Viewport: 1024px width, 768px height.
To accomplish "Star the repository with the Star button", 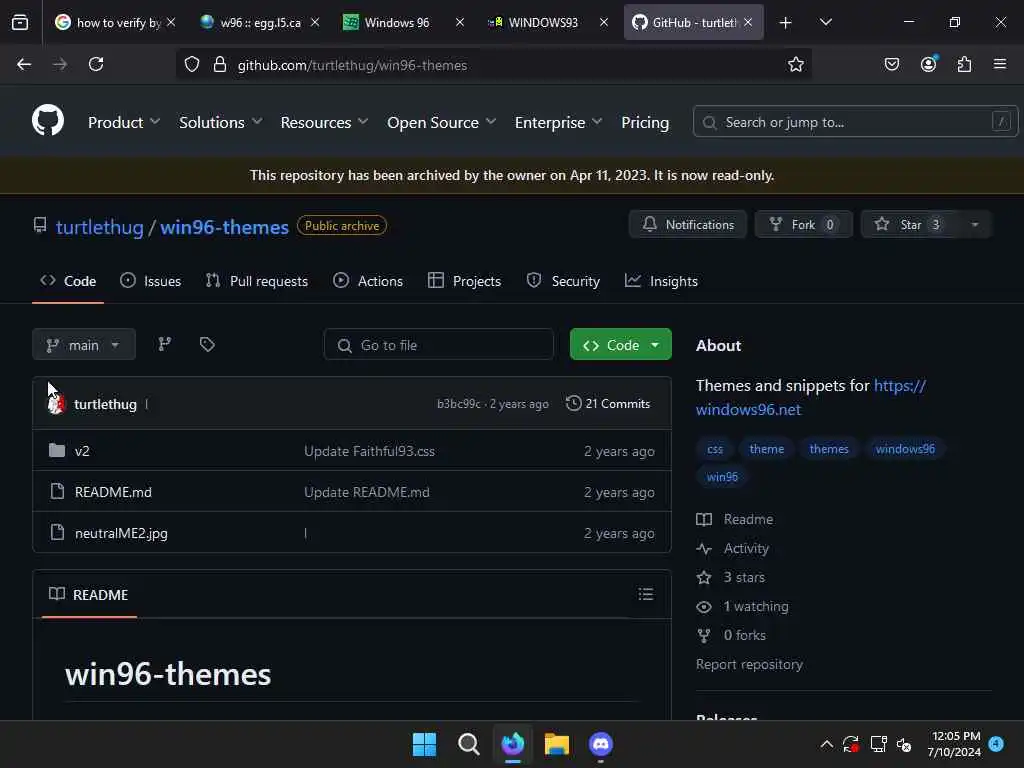I will pyautogui.click(x=910, y=225).
